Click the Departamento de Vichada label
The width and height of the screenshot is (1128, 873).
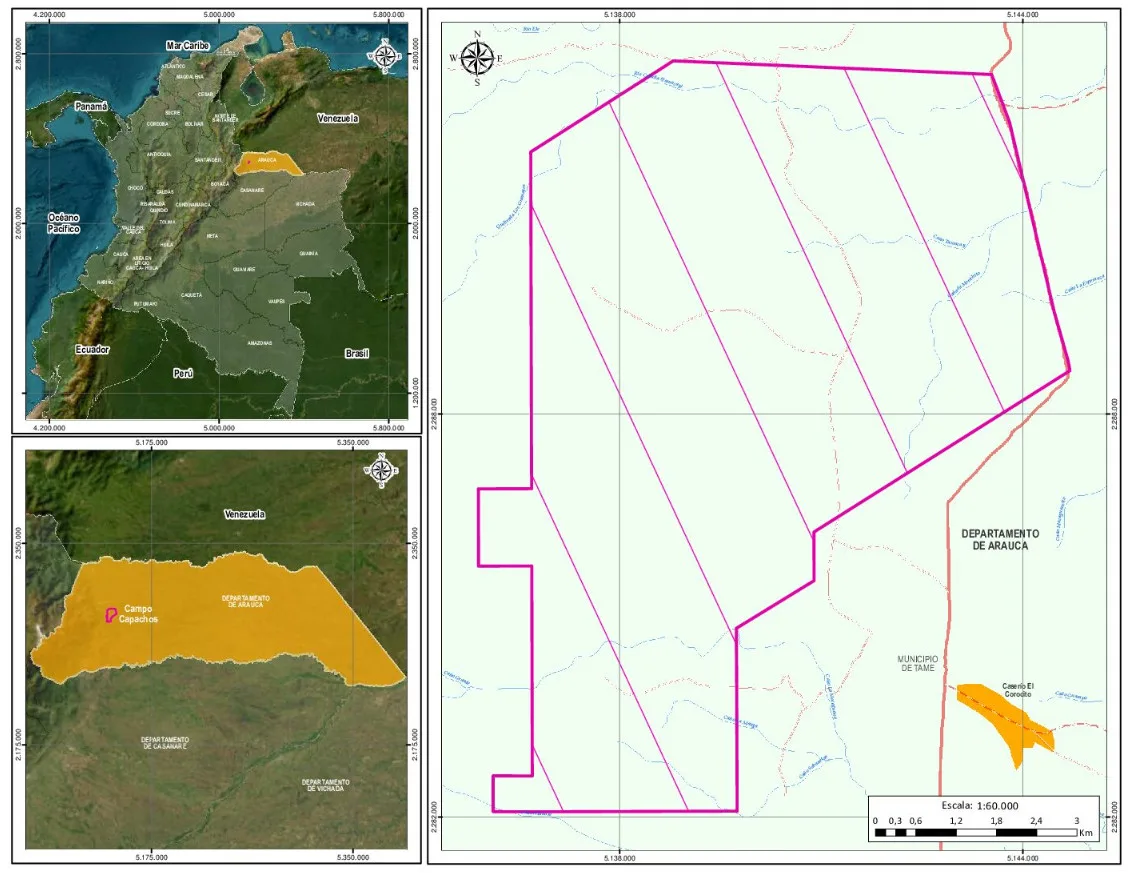pyautogui.click(x=325, y=785)
